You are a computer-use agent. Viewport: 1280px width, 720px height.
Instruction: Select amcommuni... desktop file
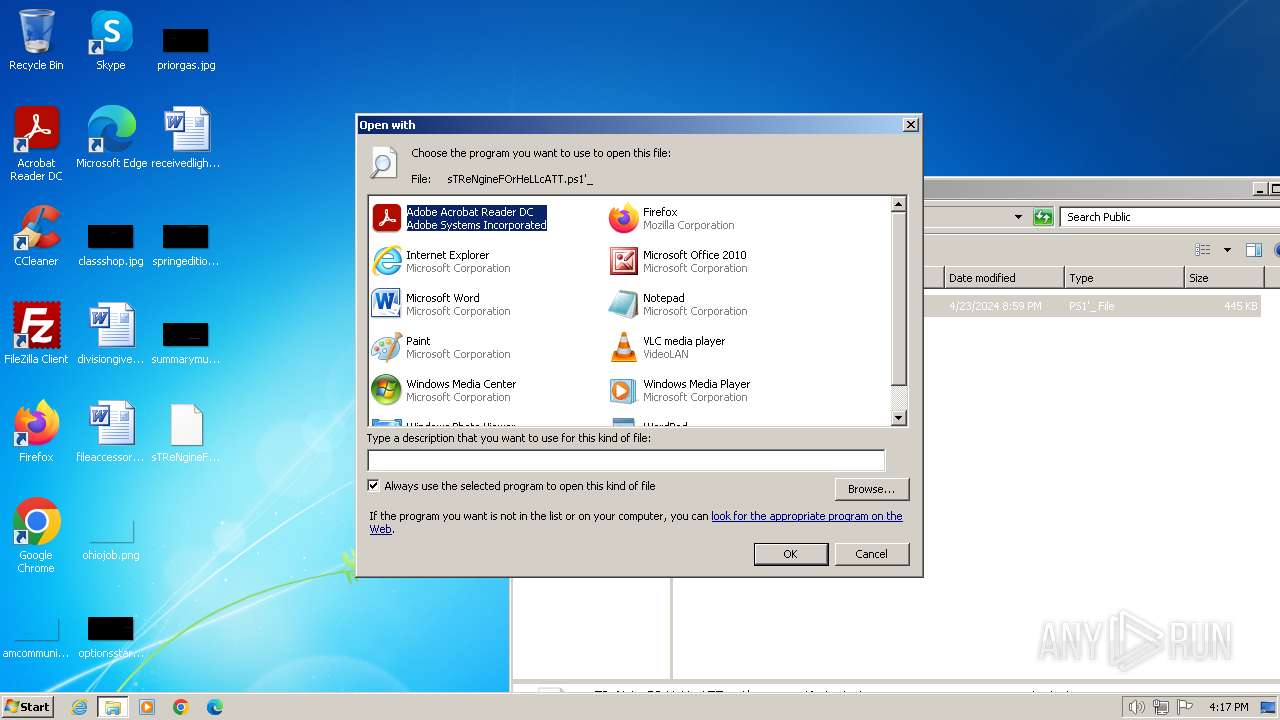(36, 636)
